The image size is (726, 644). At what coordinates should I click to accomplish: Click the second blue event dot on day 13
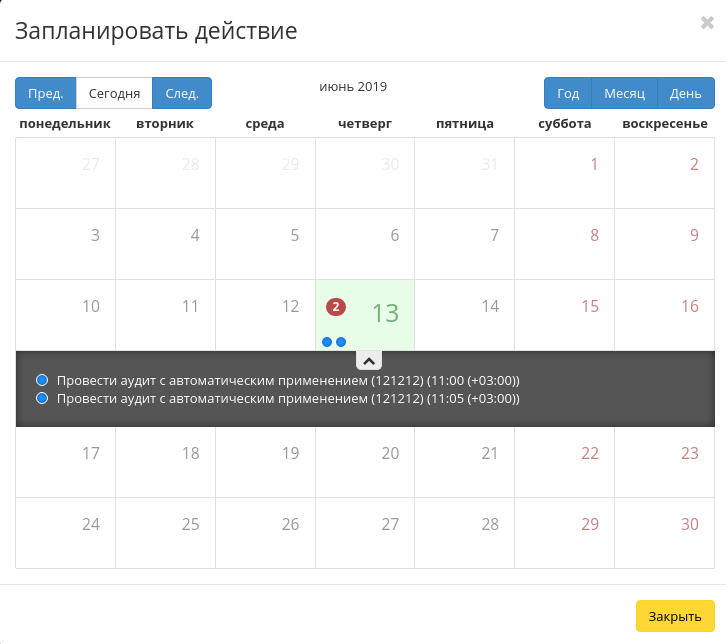click(341, 342)
